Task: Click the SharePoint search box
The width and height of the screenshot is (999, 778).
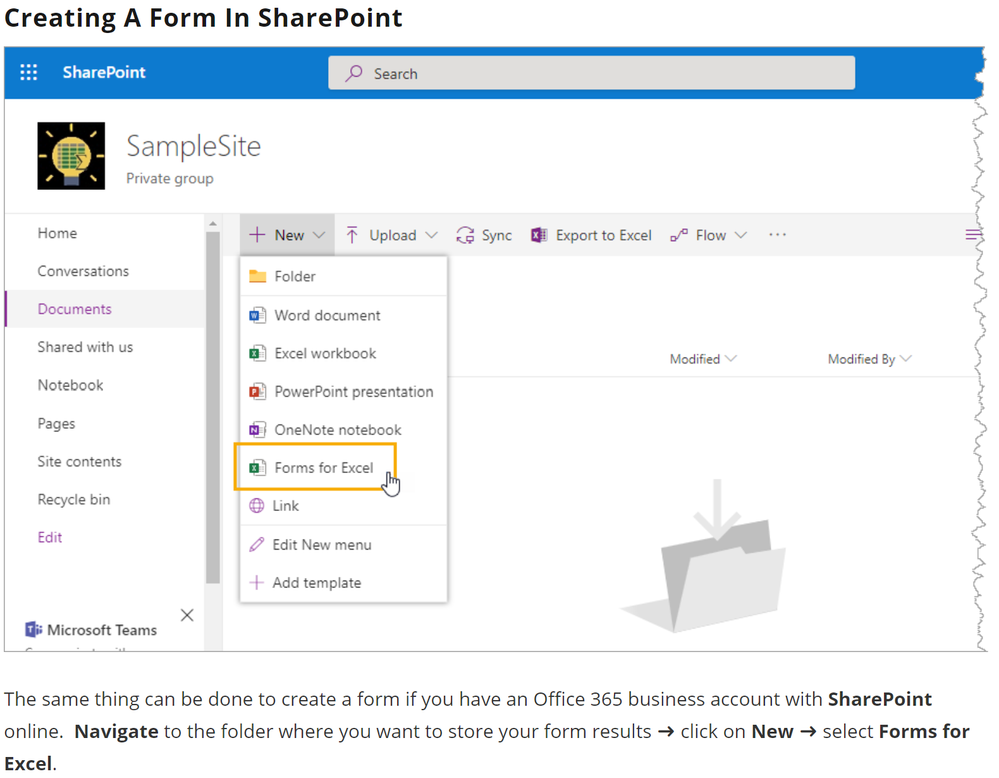Action: coord(591,73)
